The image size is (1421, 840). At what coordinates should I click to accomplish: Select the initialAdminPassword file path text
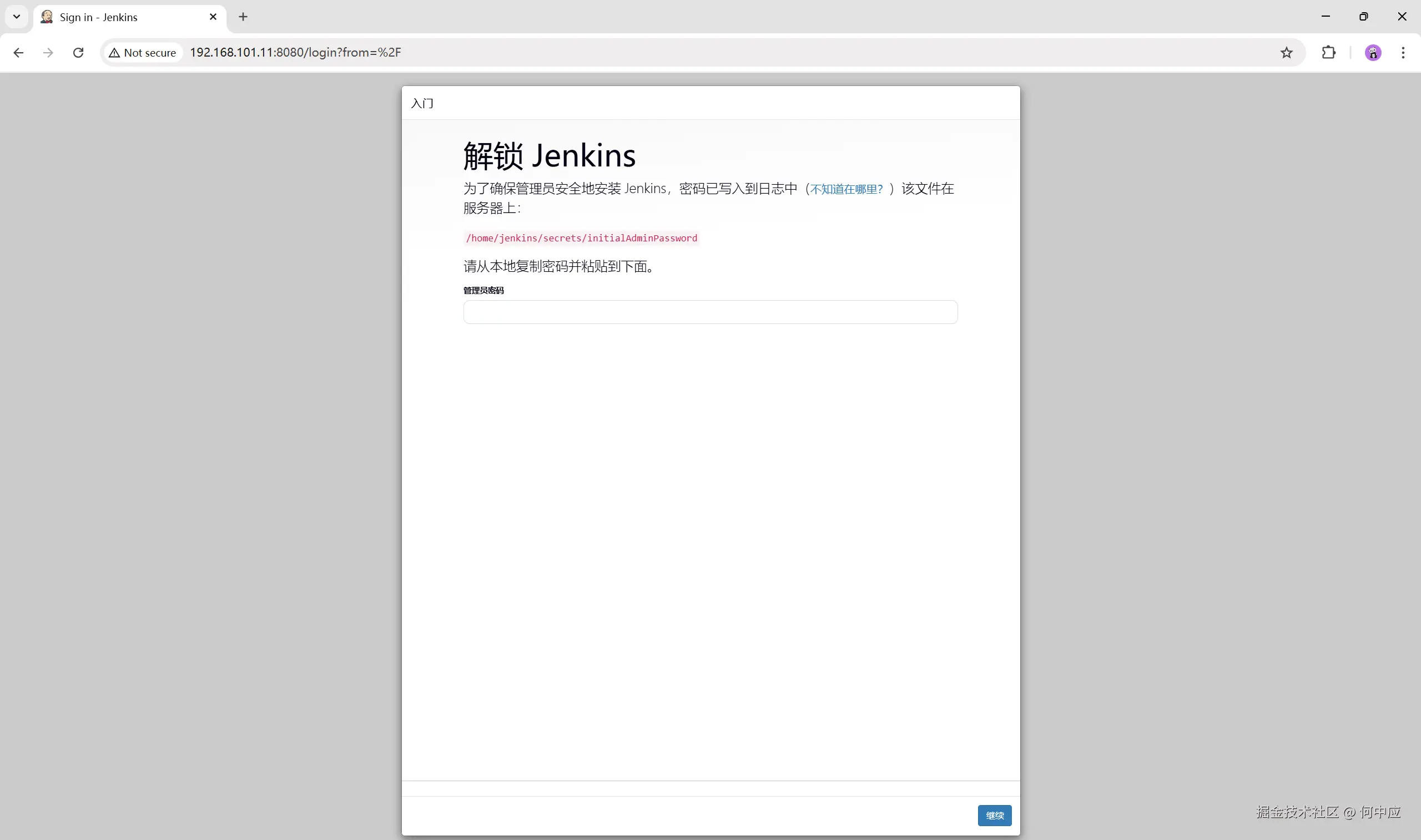point(581,237)
